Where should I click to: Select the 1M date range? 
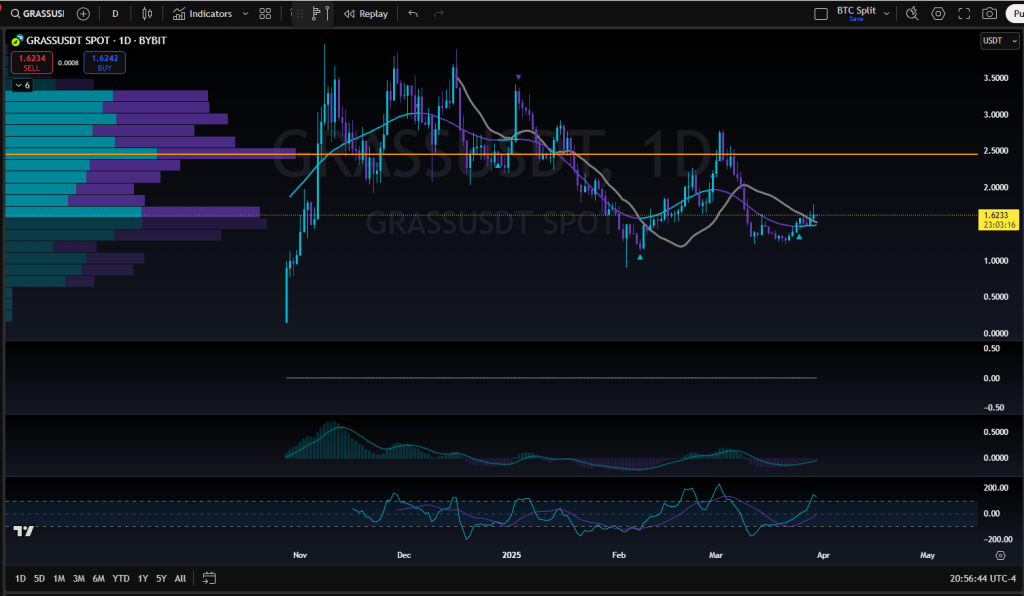pyautogui.click(x=59, y=578)
